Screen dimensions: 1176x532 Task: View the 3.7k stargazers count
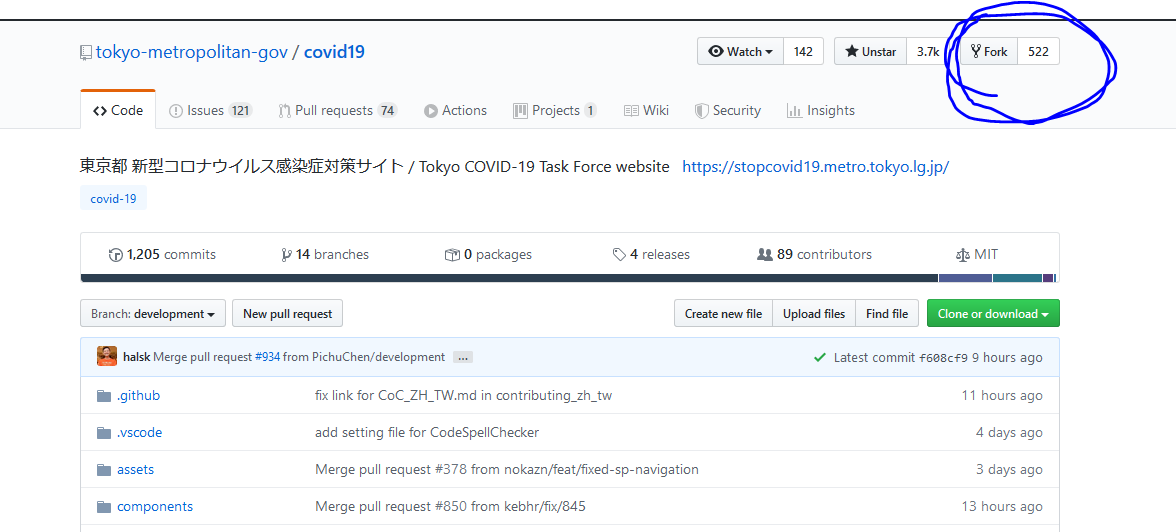[928, 52]
